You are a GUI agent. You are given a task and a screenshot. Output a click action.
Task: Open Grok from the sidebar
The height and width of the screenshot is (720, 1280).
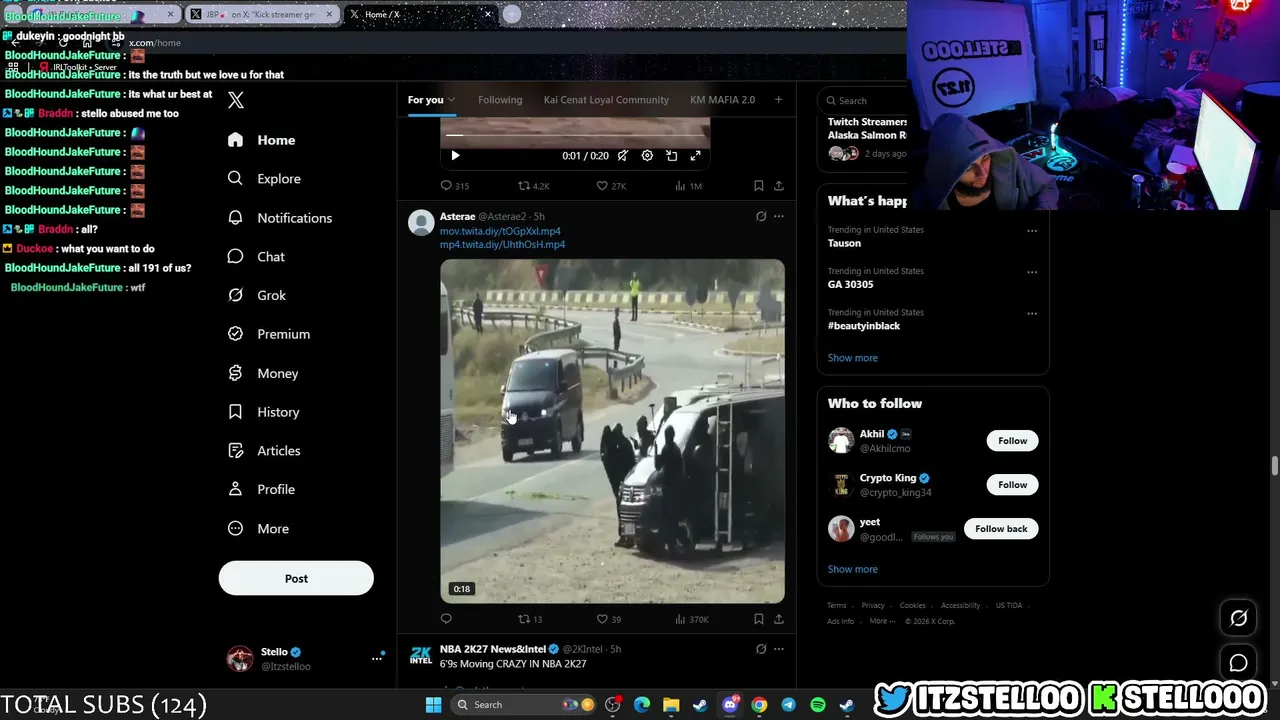[257, 296]
